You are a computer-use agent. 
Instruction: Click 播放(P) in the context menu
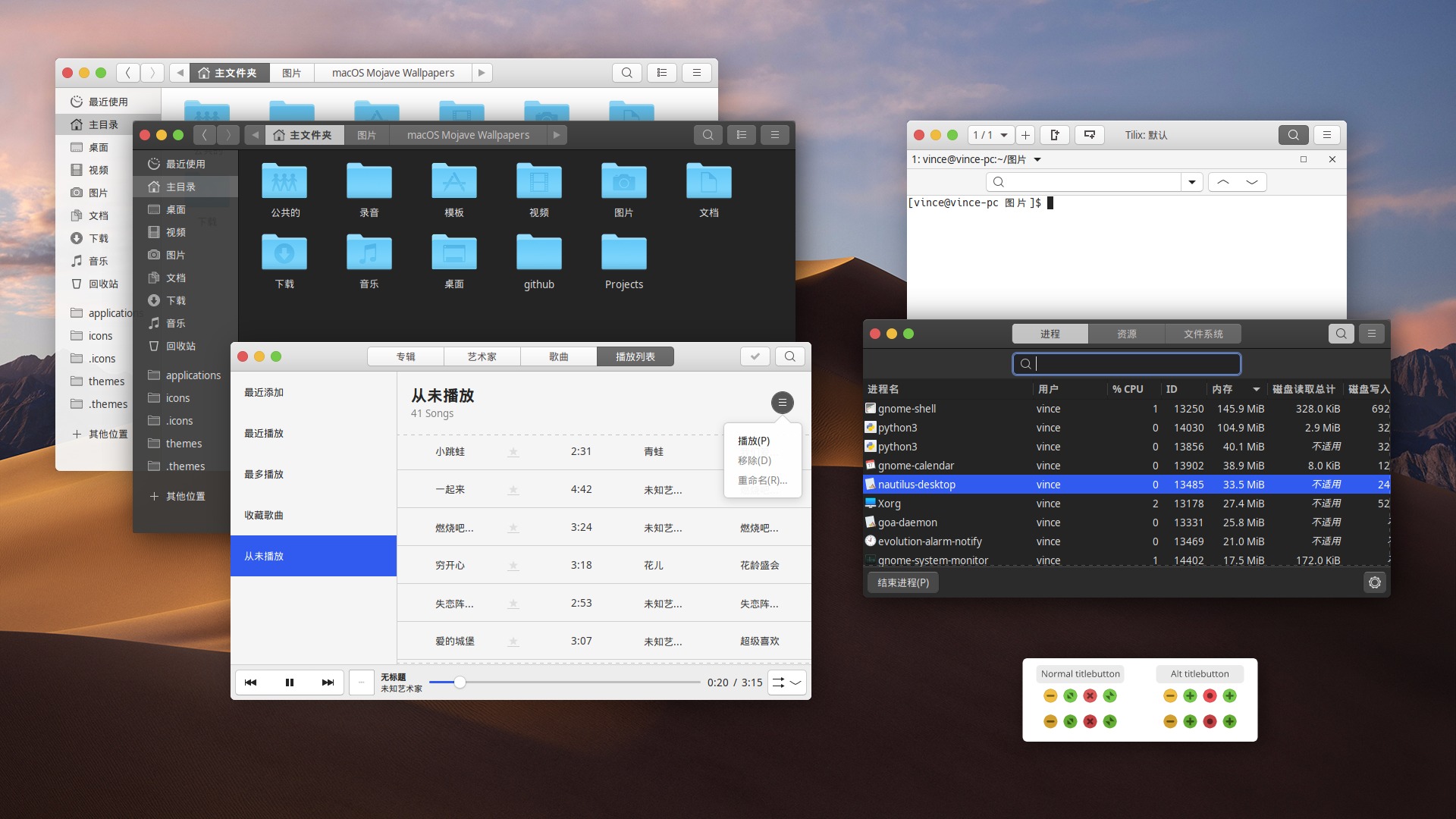tap(754, 440)
